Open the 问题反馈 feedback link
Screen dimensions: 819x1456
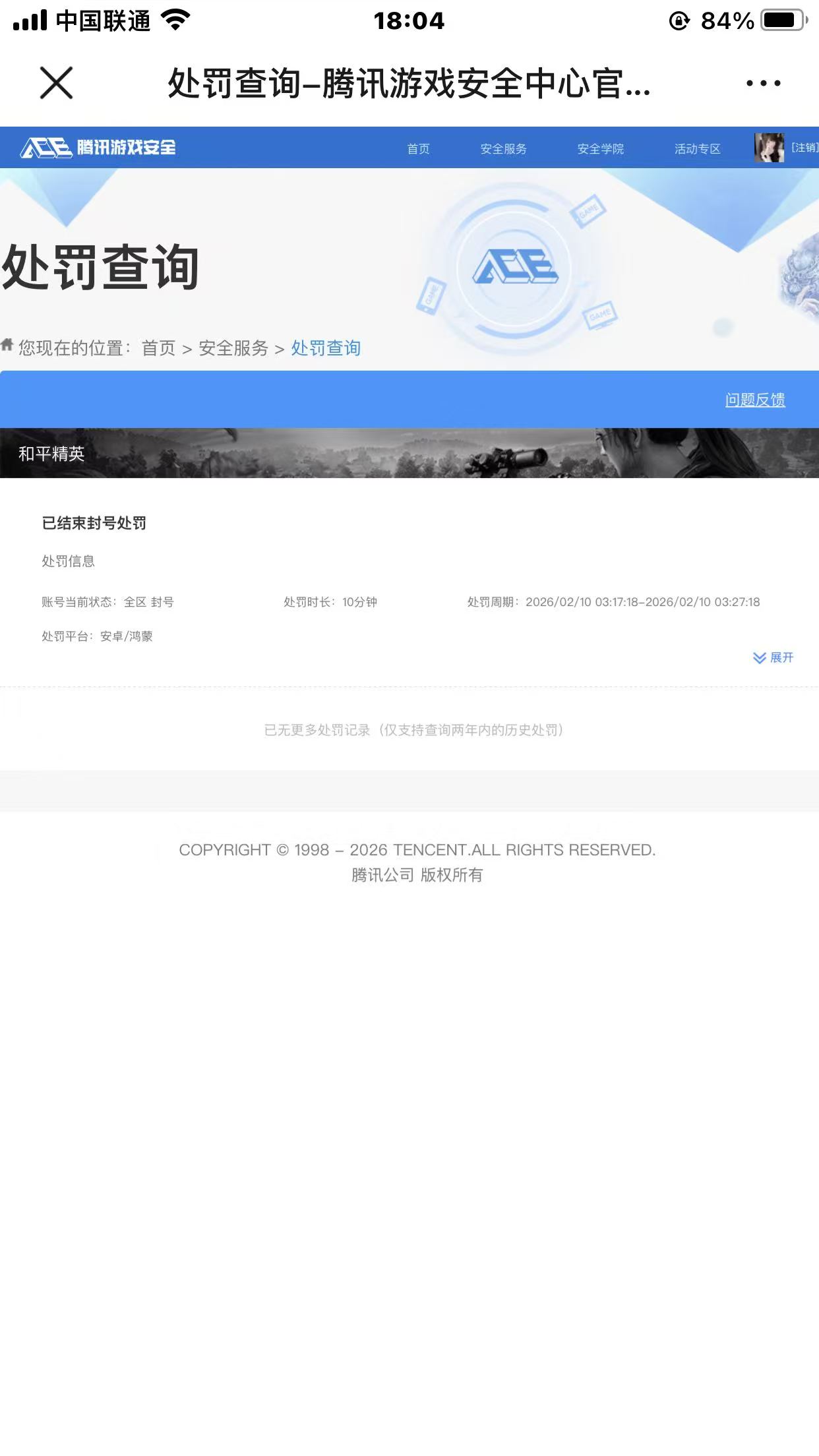[x=755, y=400]
